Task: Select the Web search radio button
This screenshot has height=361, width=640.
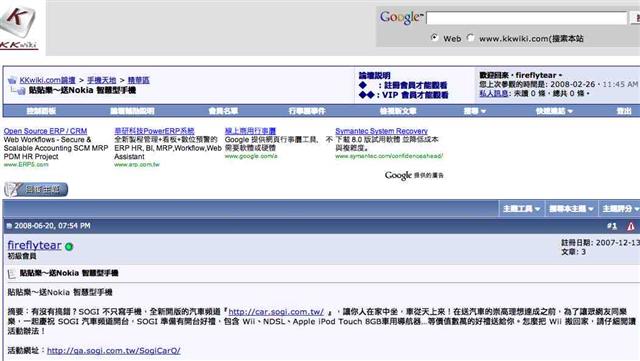Action: coord(434,38)
